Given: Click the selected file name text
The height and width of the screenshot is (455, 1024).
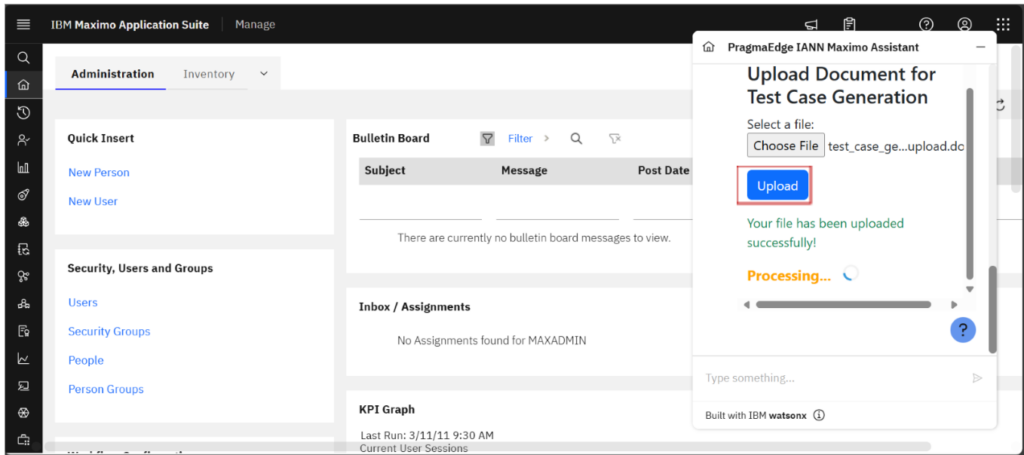Looking at the screenshot, I should tap(896, 146).
